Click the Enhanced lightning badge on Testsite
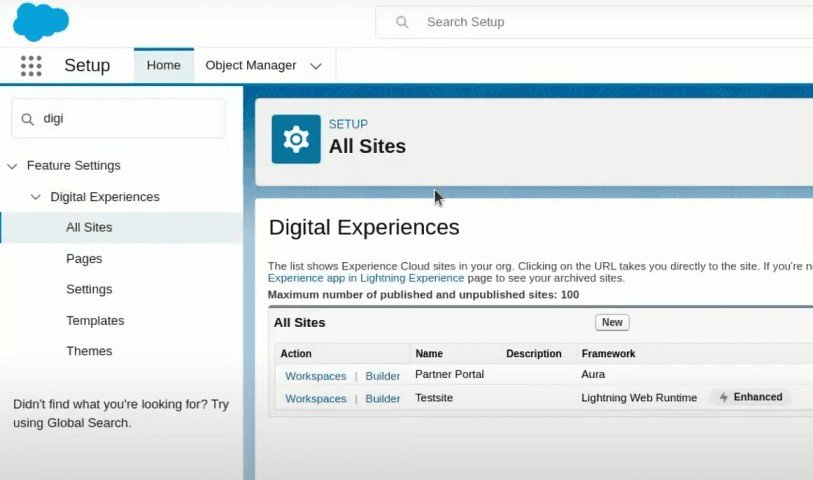Viewport: 813px width, 480px height. [750, 397]
